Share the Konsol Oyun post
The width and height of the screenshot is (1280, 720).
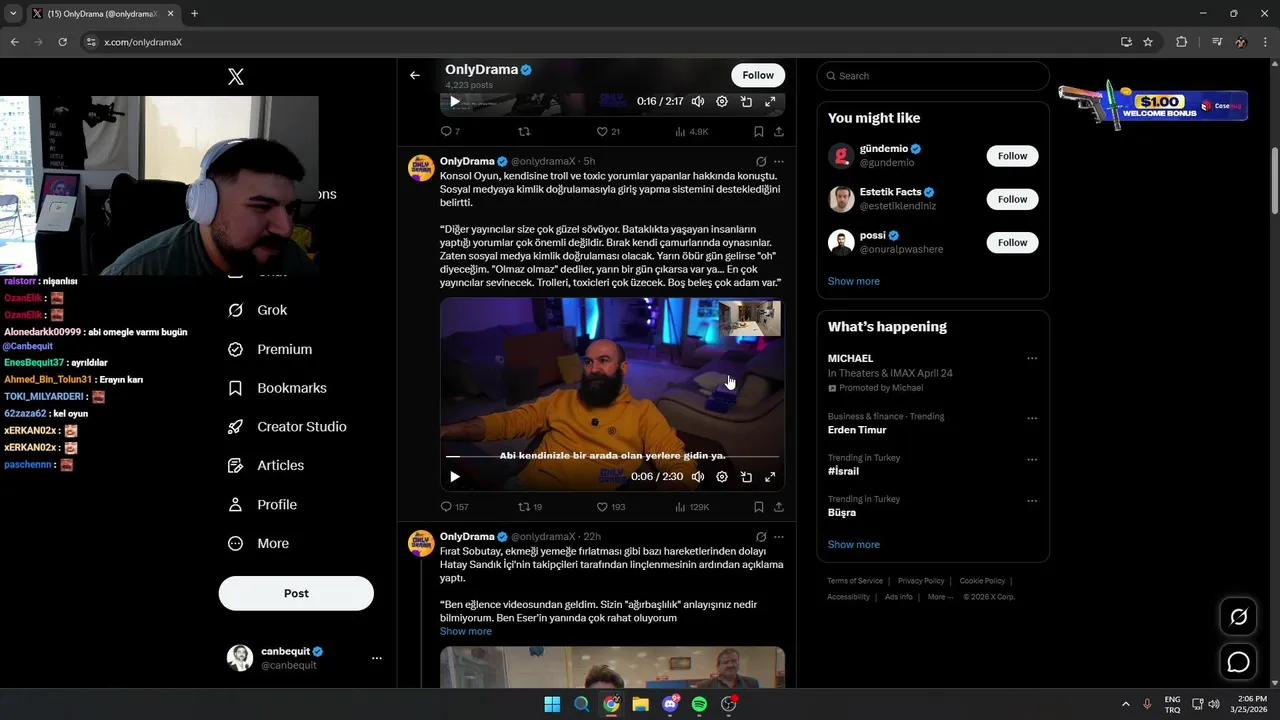[x=779, y=507]
